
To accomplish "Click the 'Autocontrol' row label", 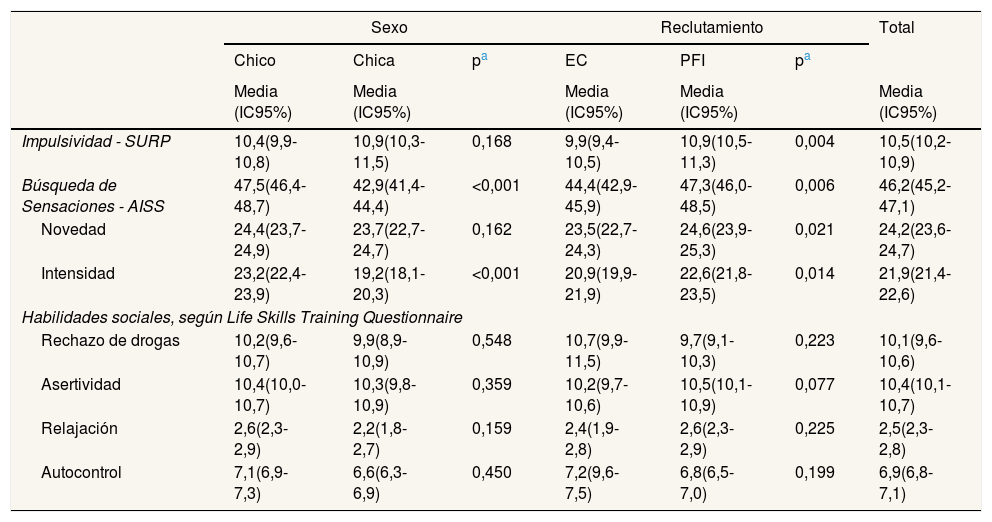I will pos(81,471).
